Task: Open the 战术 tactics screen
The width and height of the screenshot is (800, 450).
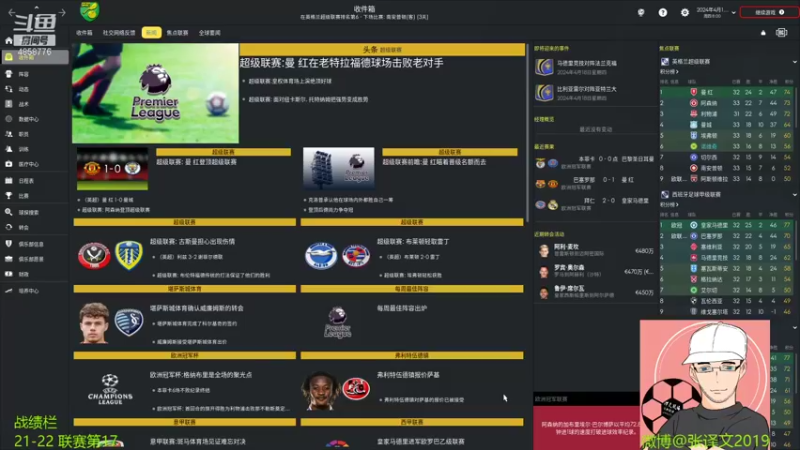Action: pos(35,104)
